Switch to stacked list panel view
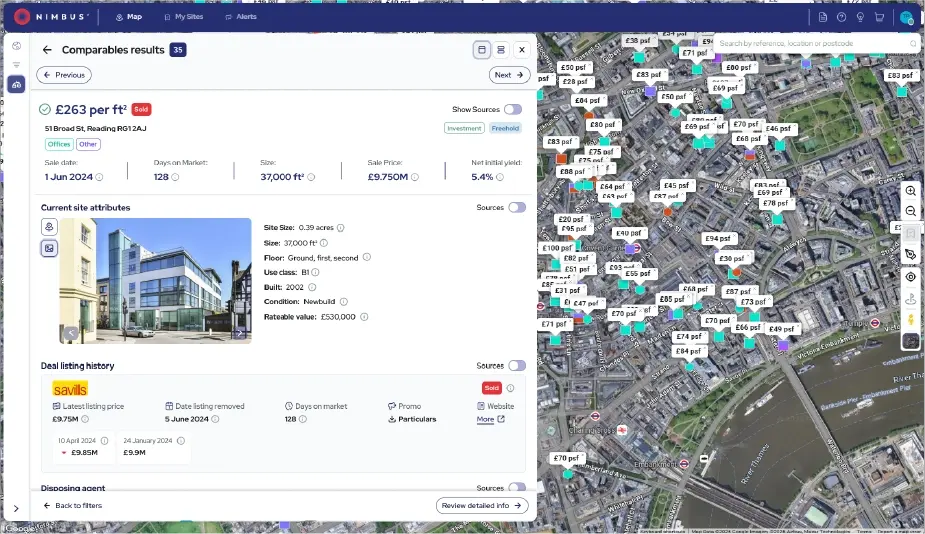This screenshot has height=534, width=925. [x=501, y=49]
